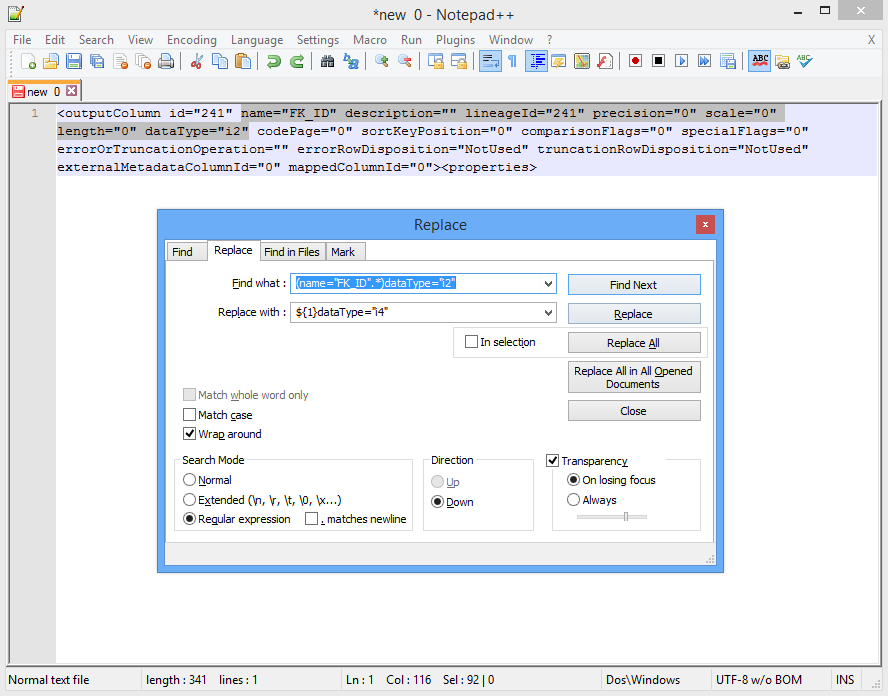Paste from clipboard using toolbar icon
888x696 pixels.
click(x=243, y=61)
